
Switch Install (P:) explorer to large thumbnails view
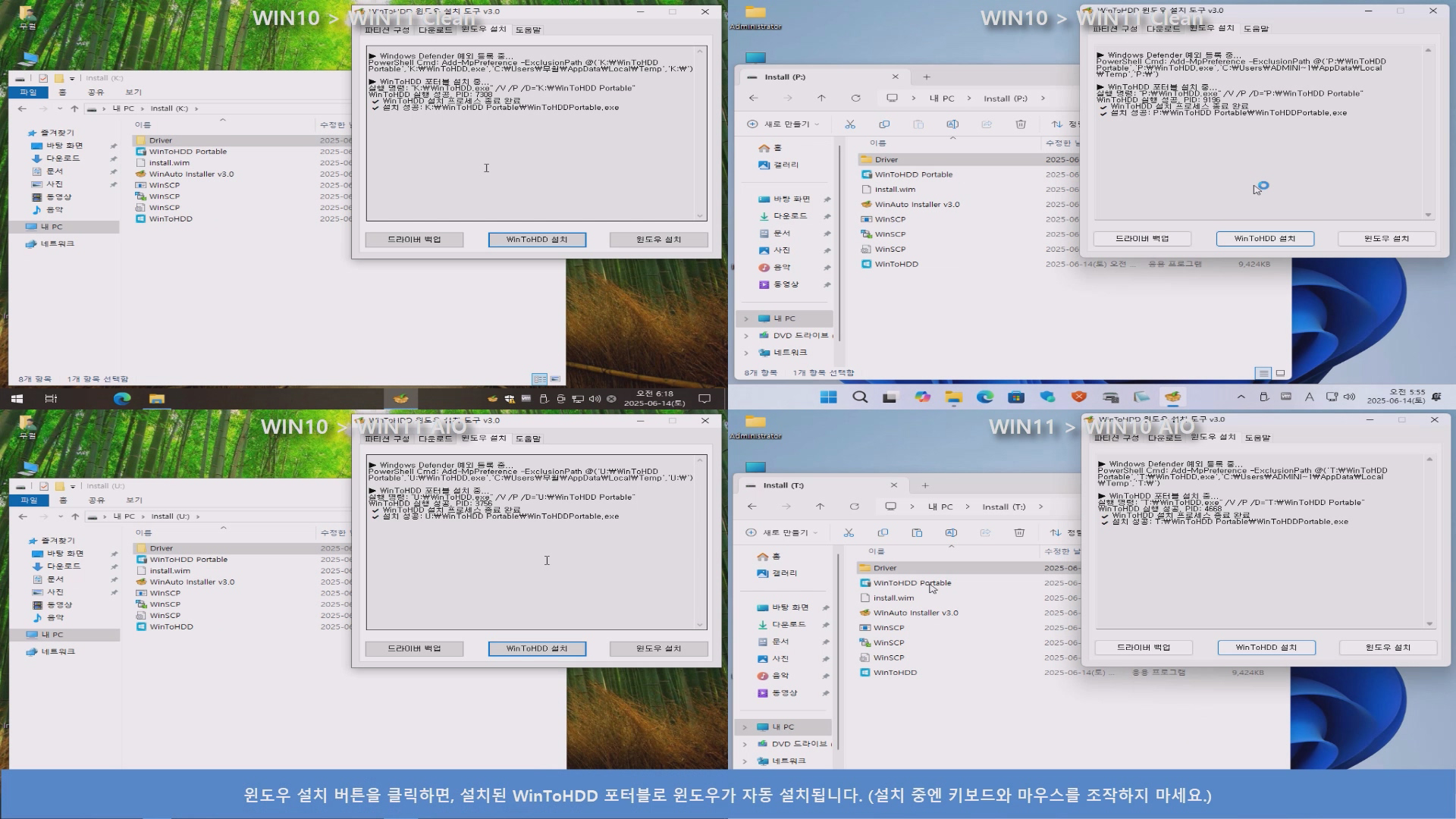pyautogui.click(x=1281, y=373)
